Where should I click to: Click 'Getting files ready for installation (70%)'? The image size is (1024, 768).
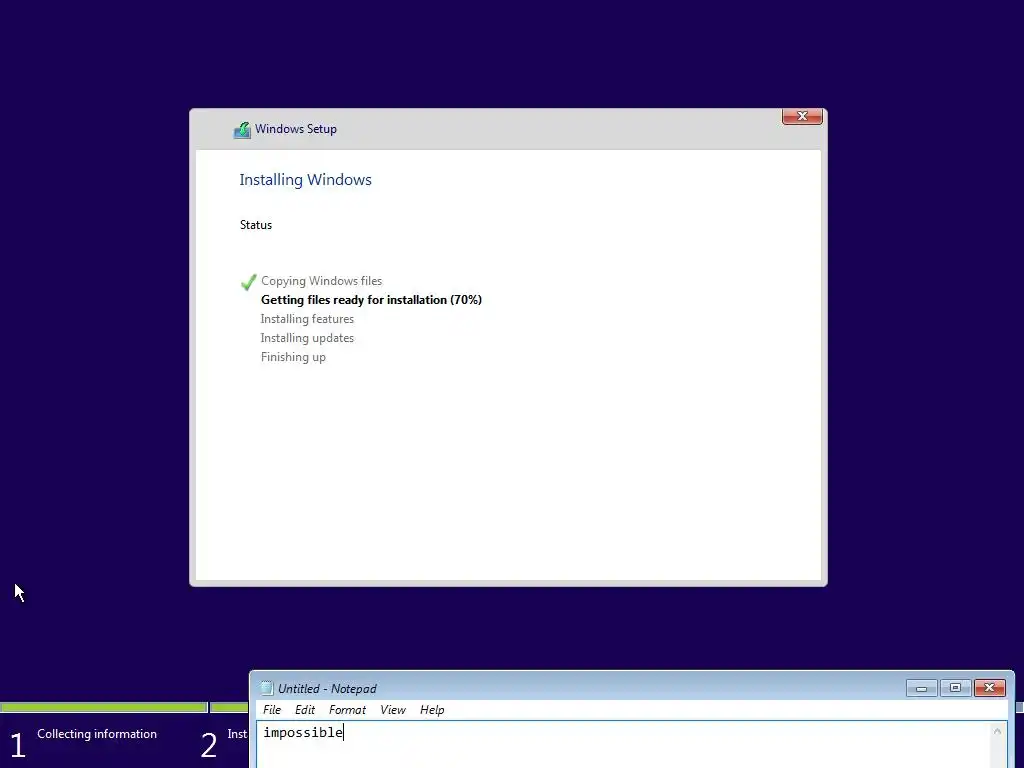coord(371,300)
